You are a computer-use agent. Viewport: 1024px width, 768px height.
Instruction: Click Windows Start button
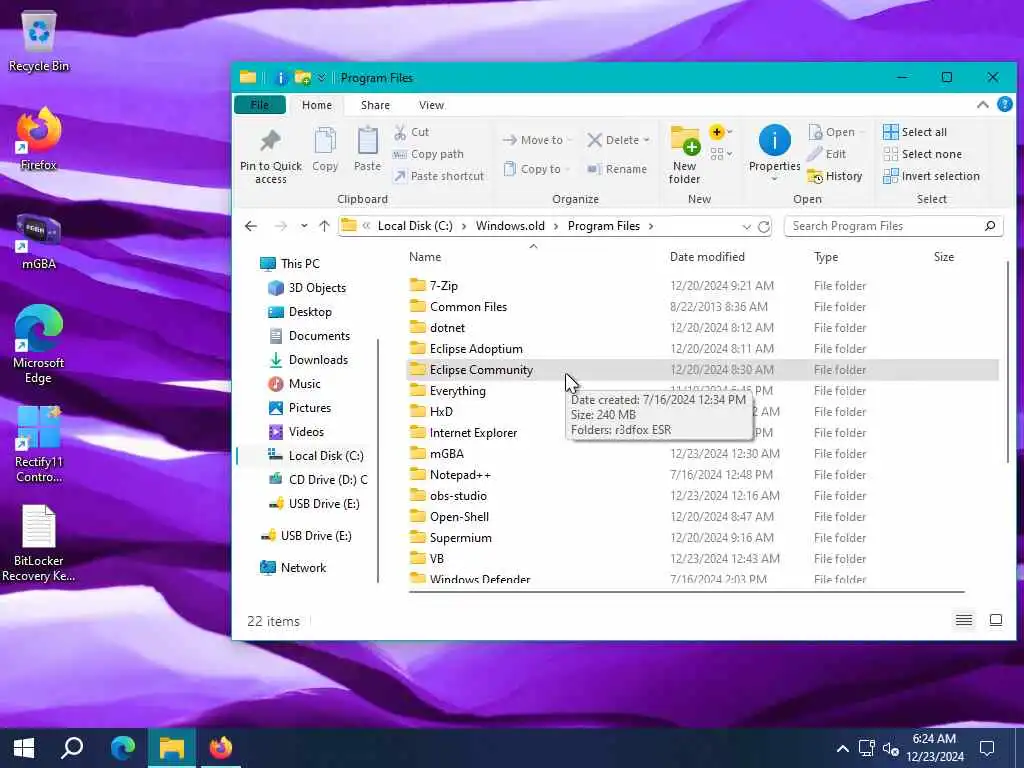pyautogui.click(x=24, y=748)
